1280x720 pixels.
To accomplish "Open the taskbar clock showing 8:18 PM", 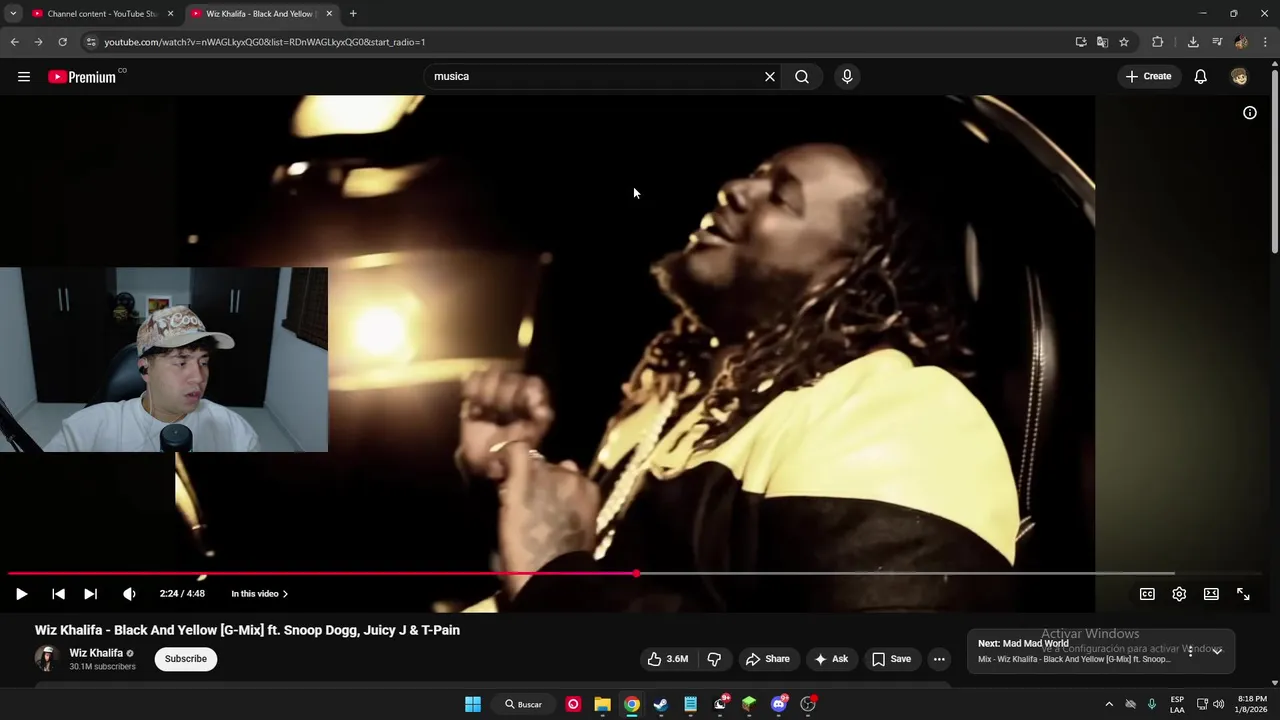I will tap(1252, 704).
